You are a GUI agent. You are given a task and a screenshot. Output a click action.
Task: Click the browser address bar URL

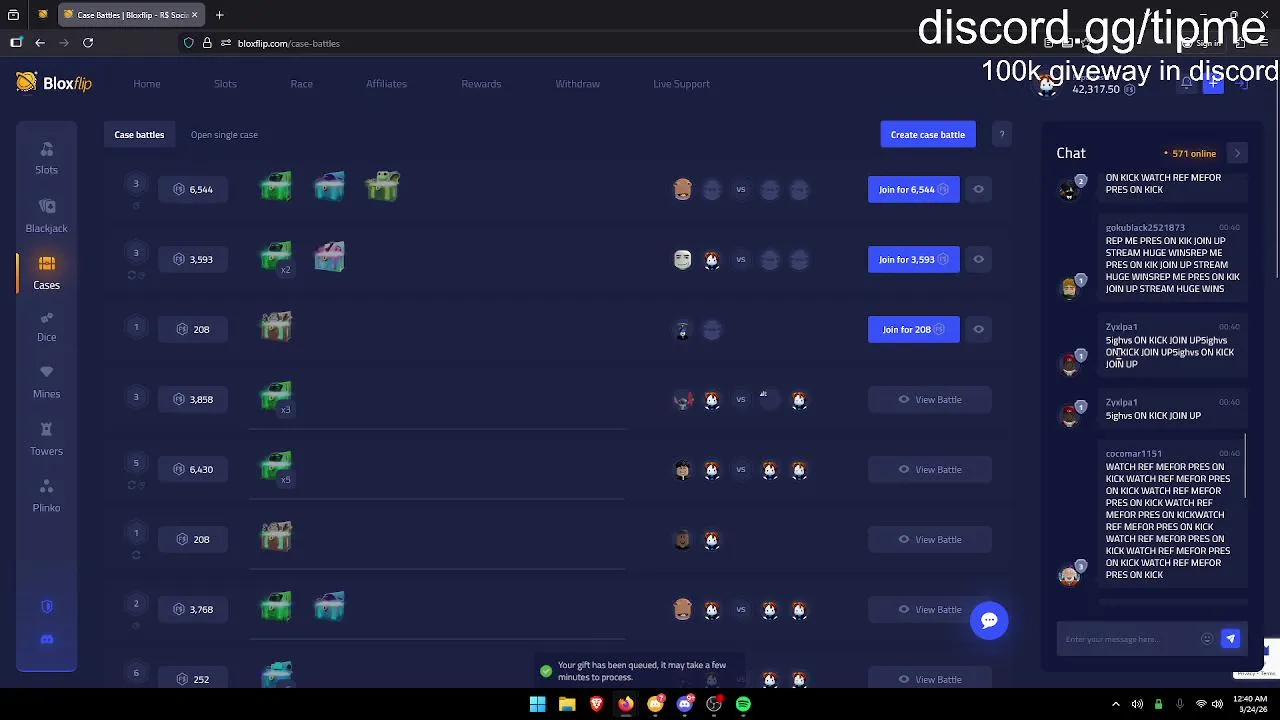pos(288,43)
